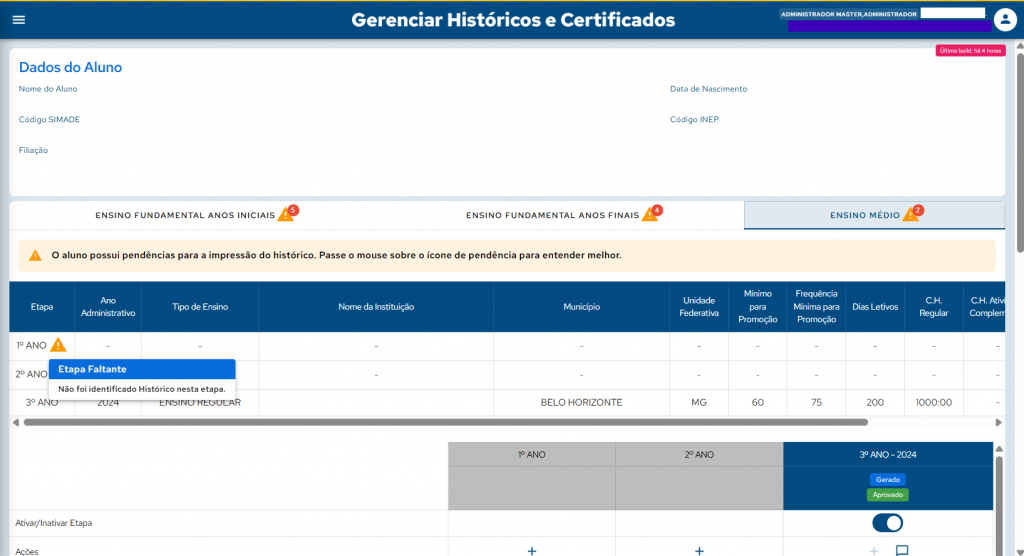
Task: Click the greyed plus icon under 3º ANO
Action: [875, 550]
